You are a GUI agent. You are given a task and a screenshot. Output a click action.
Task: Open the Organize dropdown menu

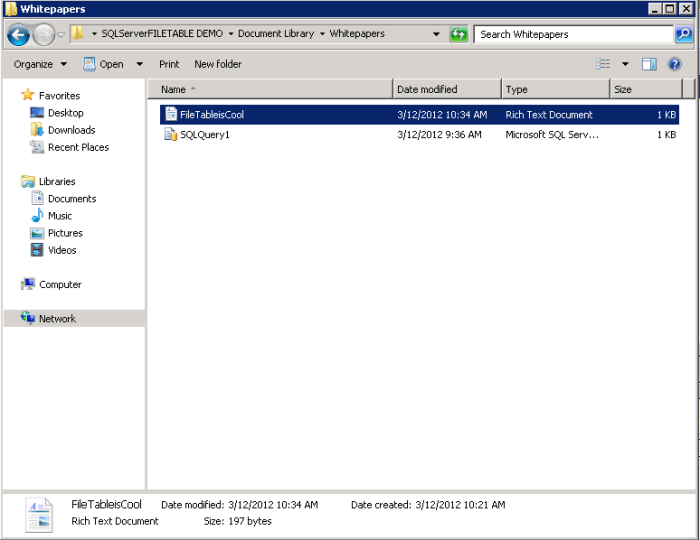click(40, 64)
